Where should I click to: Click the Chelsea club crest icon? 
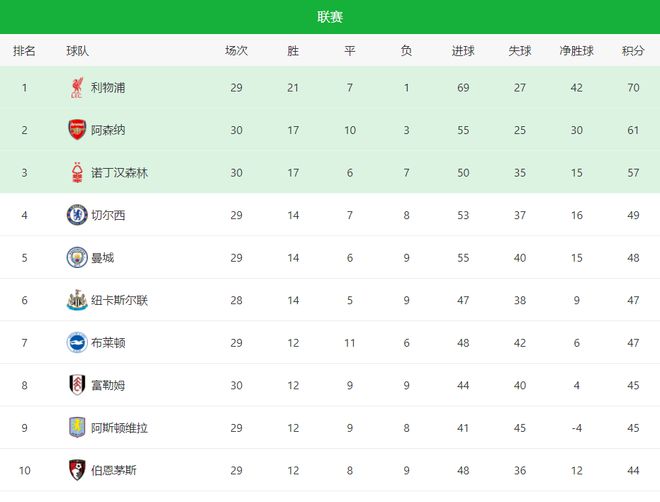tap(77, 215)
